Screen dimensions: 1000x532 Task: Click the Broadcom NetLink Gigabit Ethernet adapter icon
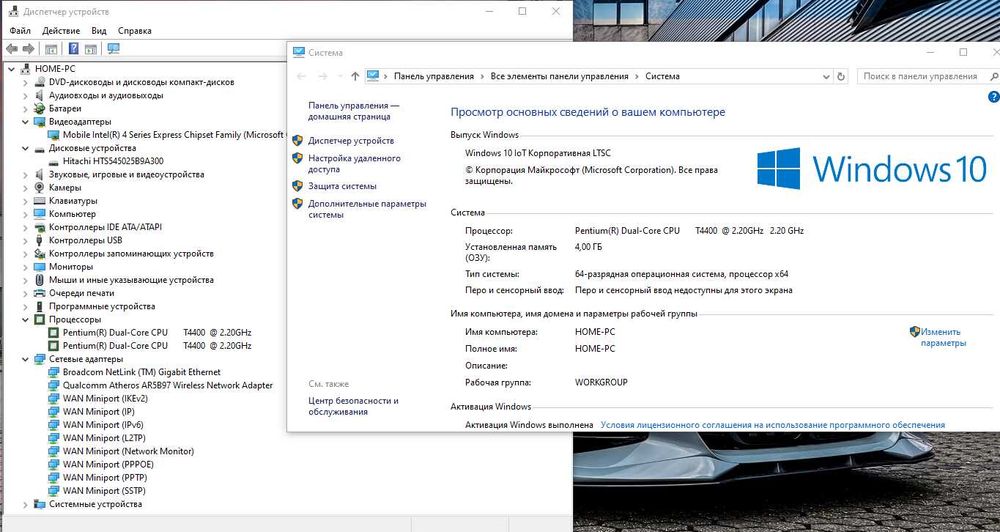[54, 372]
